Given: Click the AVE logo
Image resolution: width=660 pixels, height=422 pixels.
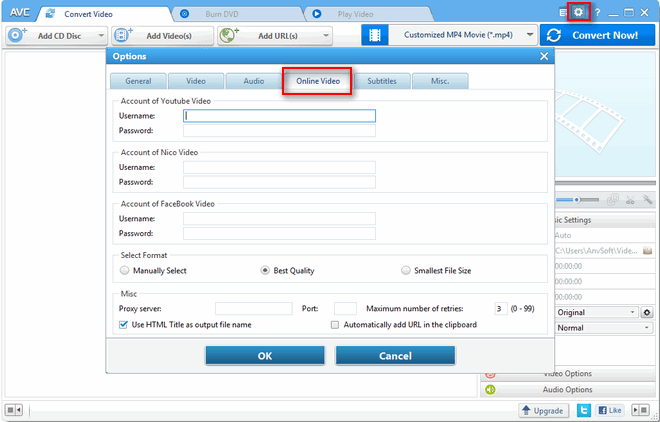Looking at the screenshot, I should point(20,13).
